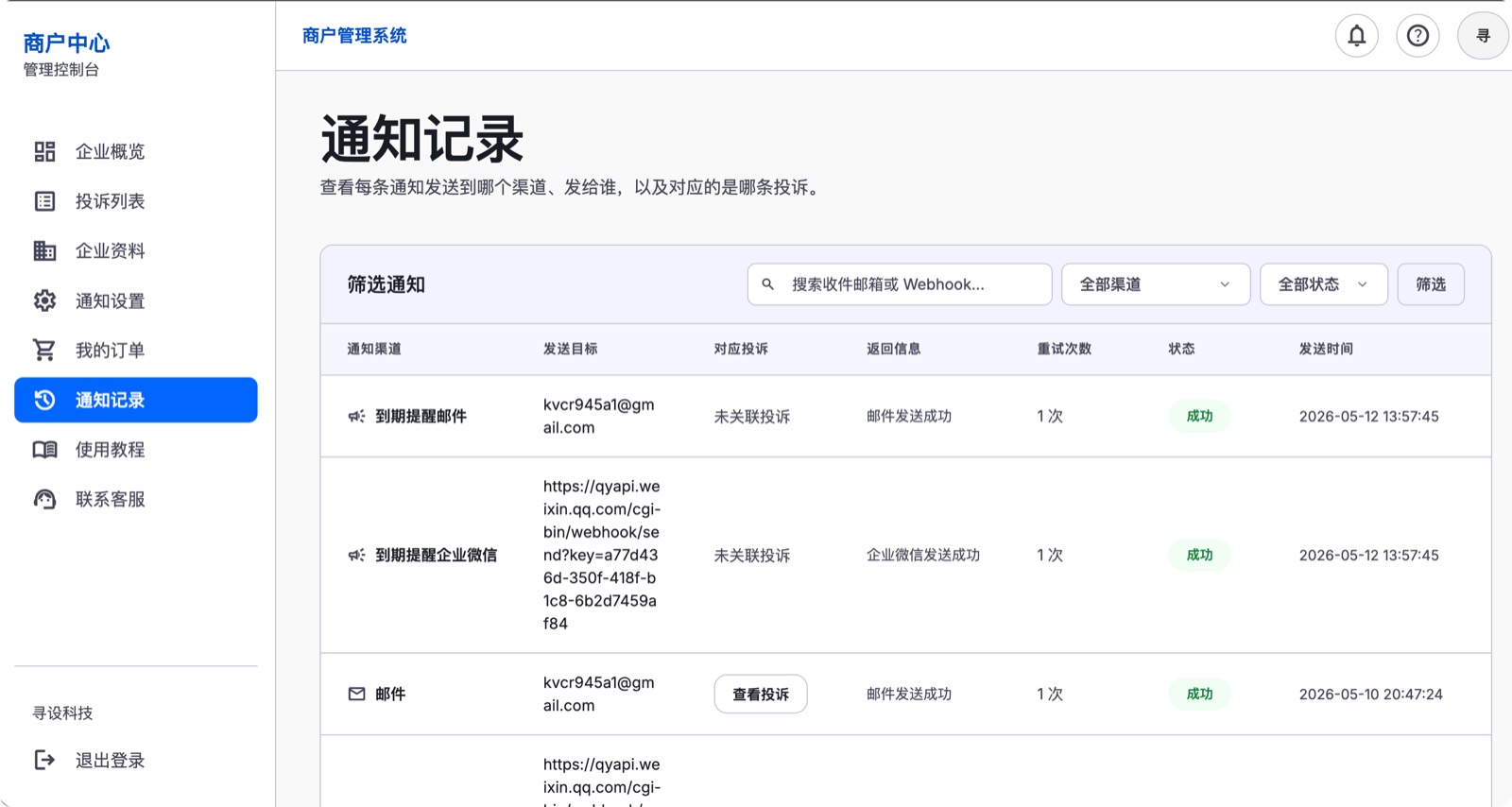Viewport: 1512px width, 807px height.
Task: Click the 企业资料 building icon
Action: (44, 250)
